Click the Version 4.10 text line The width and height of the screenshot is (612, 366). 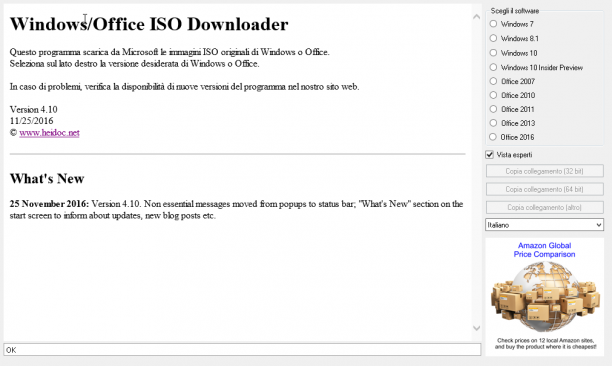click(34, 109)
